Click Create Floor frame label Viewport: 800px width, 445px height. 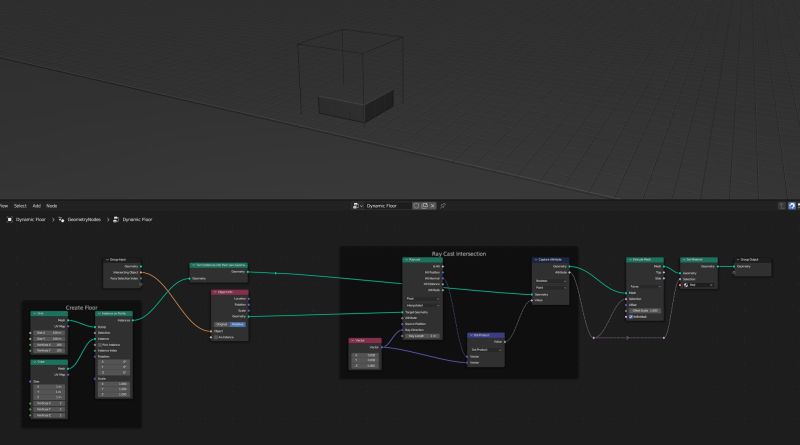point(82,308)
